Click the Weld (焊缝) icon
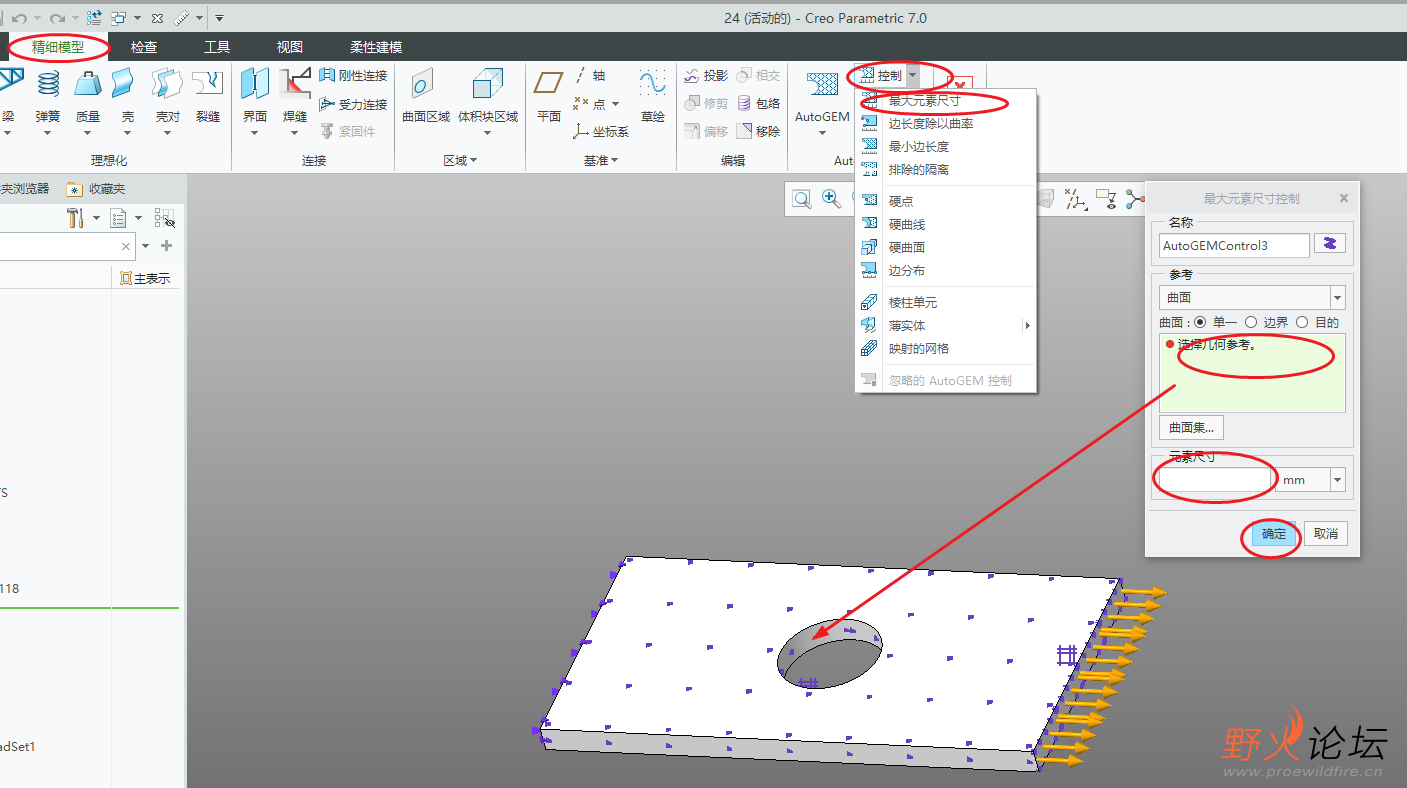This screenshot has height=788, width=1407. (295, 84)
